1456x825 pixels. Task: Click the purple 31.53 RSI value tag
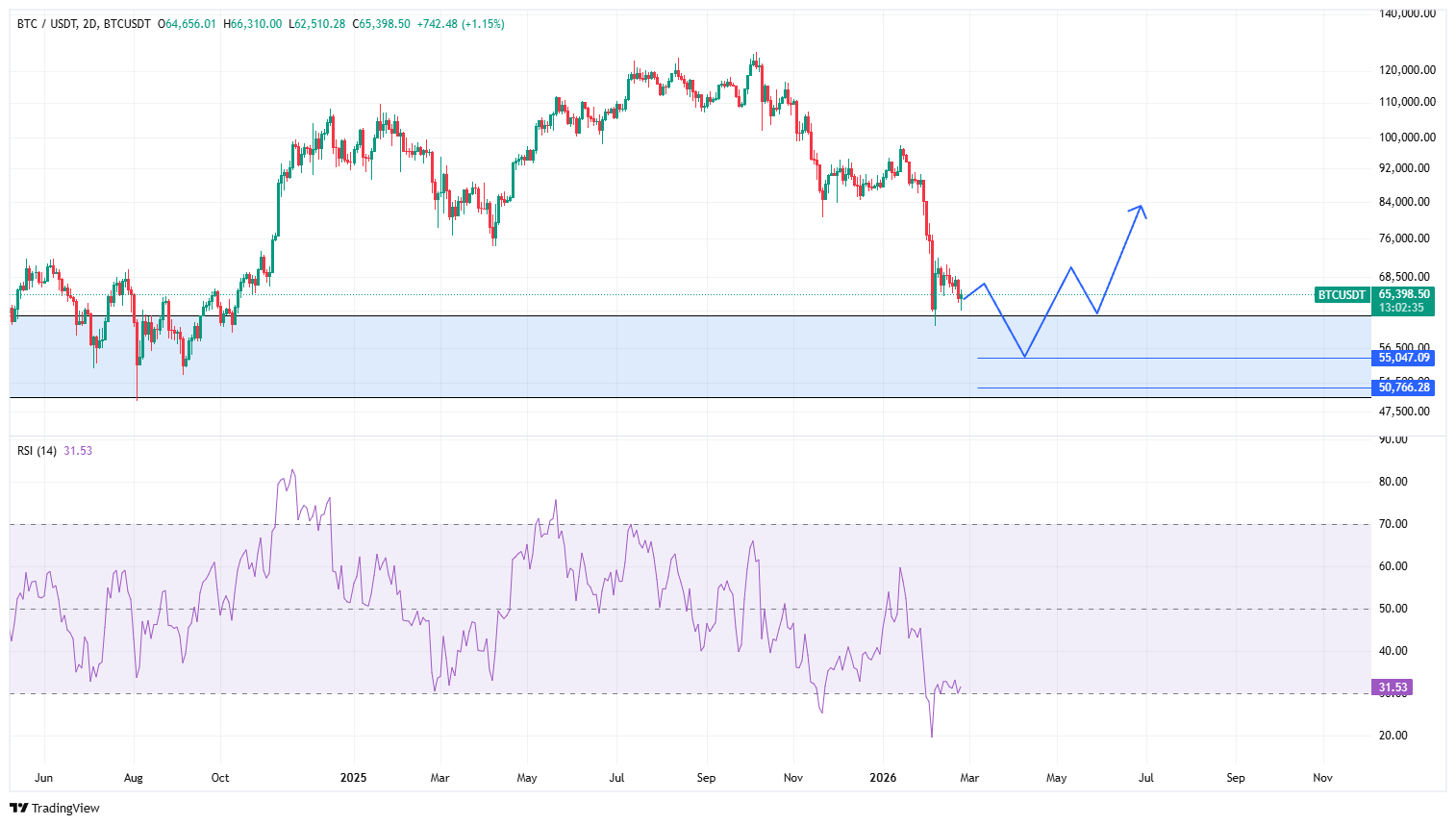point(1392,687)
